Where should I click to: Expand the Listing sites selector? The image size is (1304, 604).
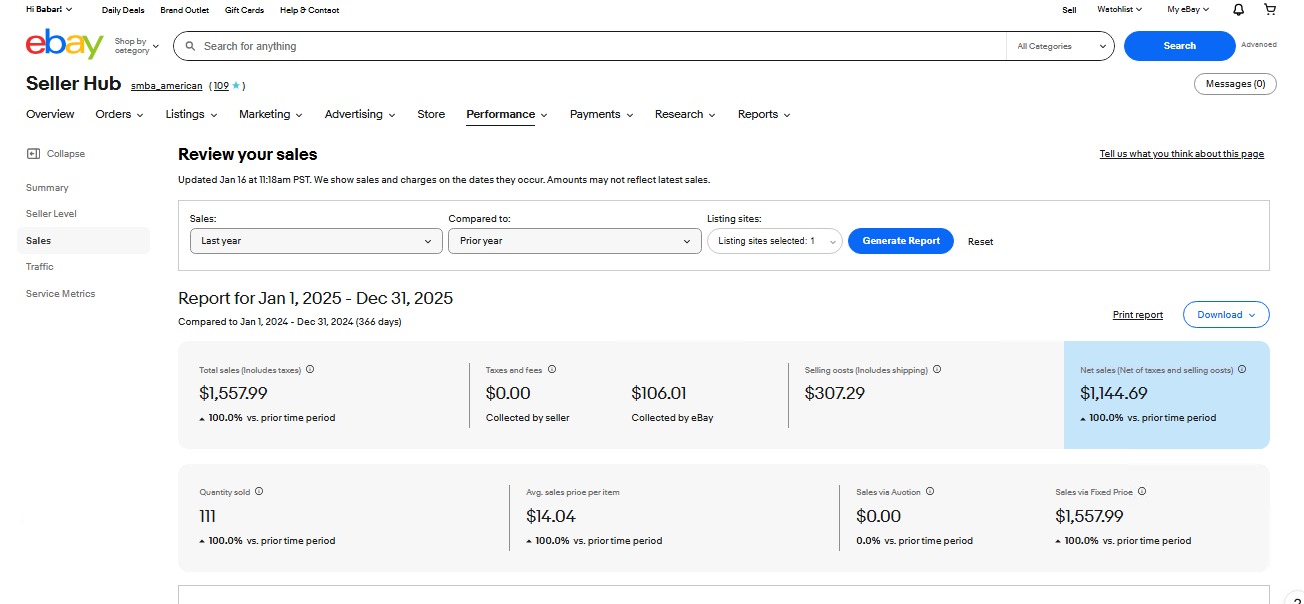click(x=774, y=241)
